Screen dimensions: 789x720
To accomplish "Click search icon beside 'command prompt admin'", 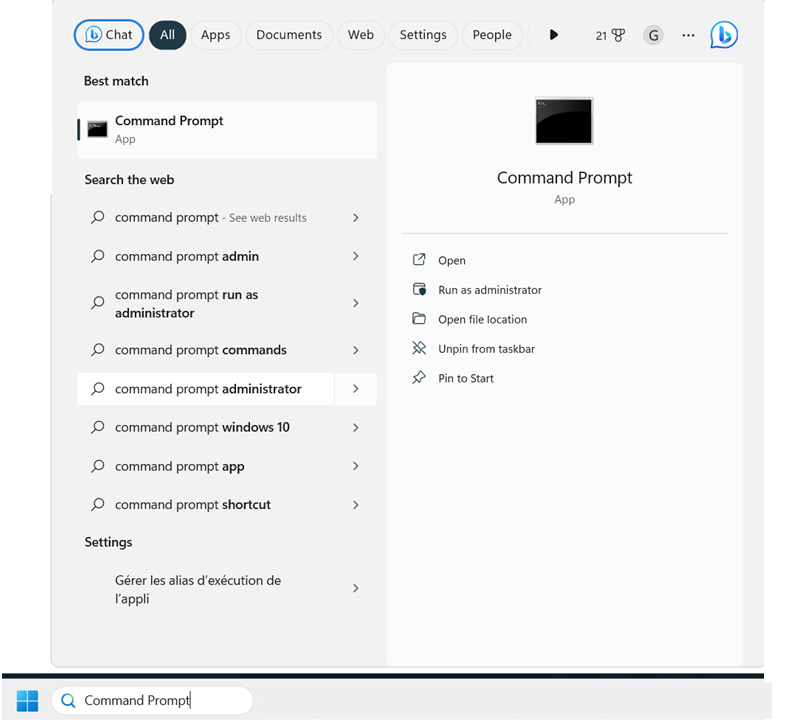I will pyautogui.click(x=98, y=256).
